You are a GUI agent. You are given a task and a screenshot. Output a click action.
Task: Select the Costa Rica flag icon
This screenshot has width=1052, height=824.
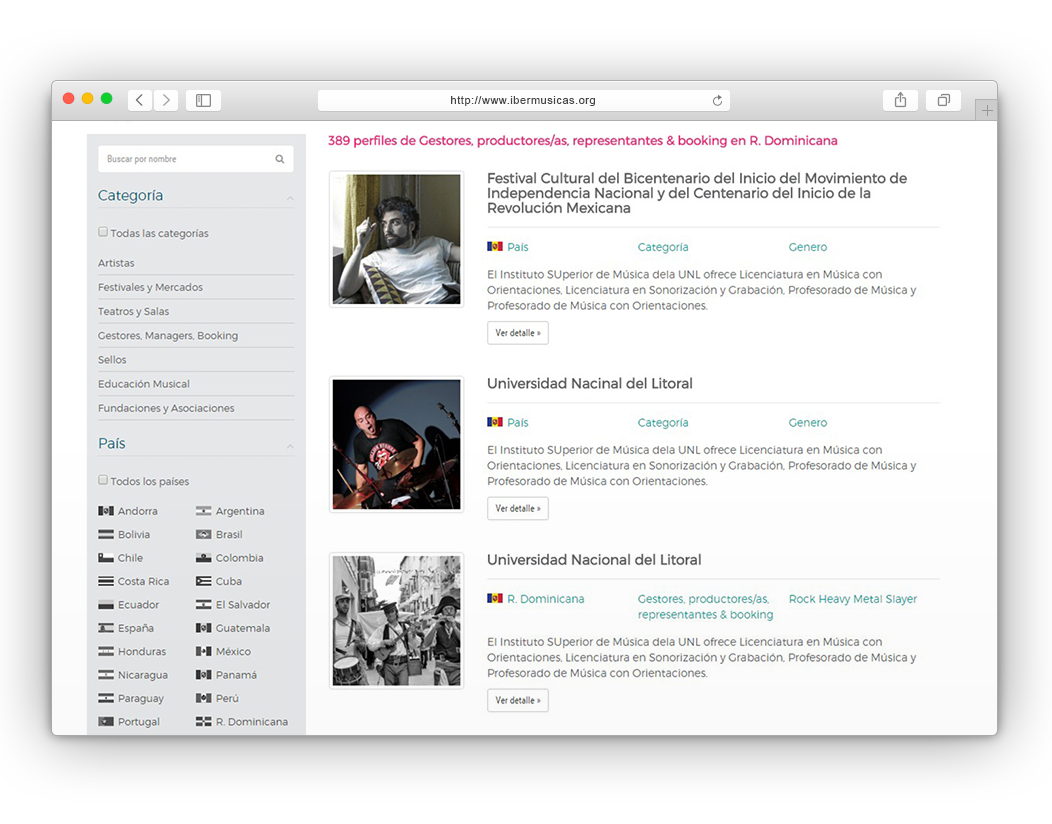106,581
